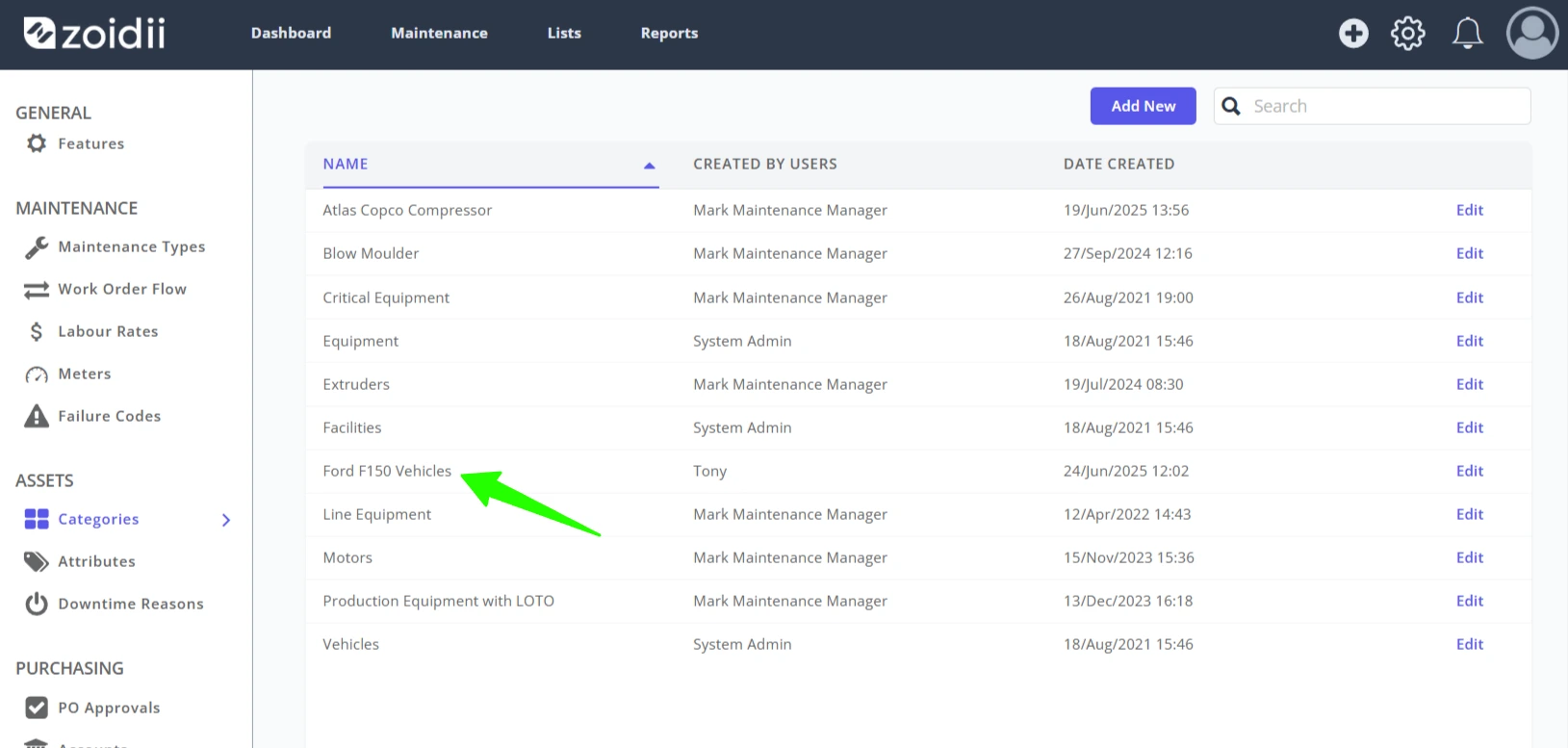Edit the Equipment category row

click(x=1470, y=341)
